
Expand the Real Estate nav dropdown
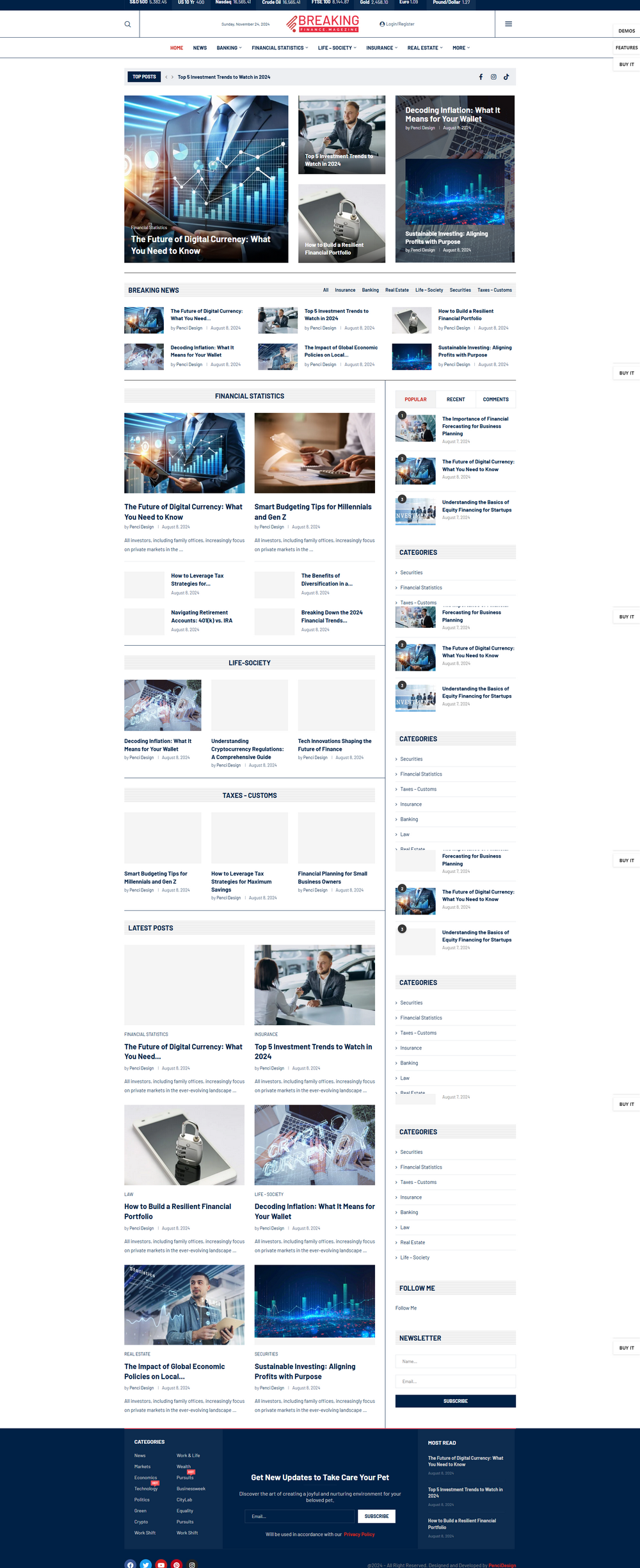click(425, 48)
